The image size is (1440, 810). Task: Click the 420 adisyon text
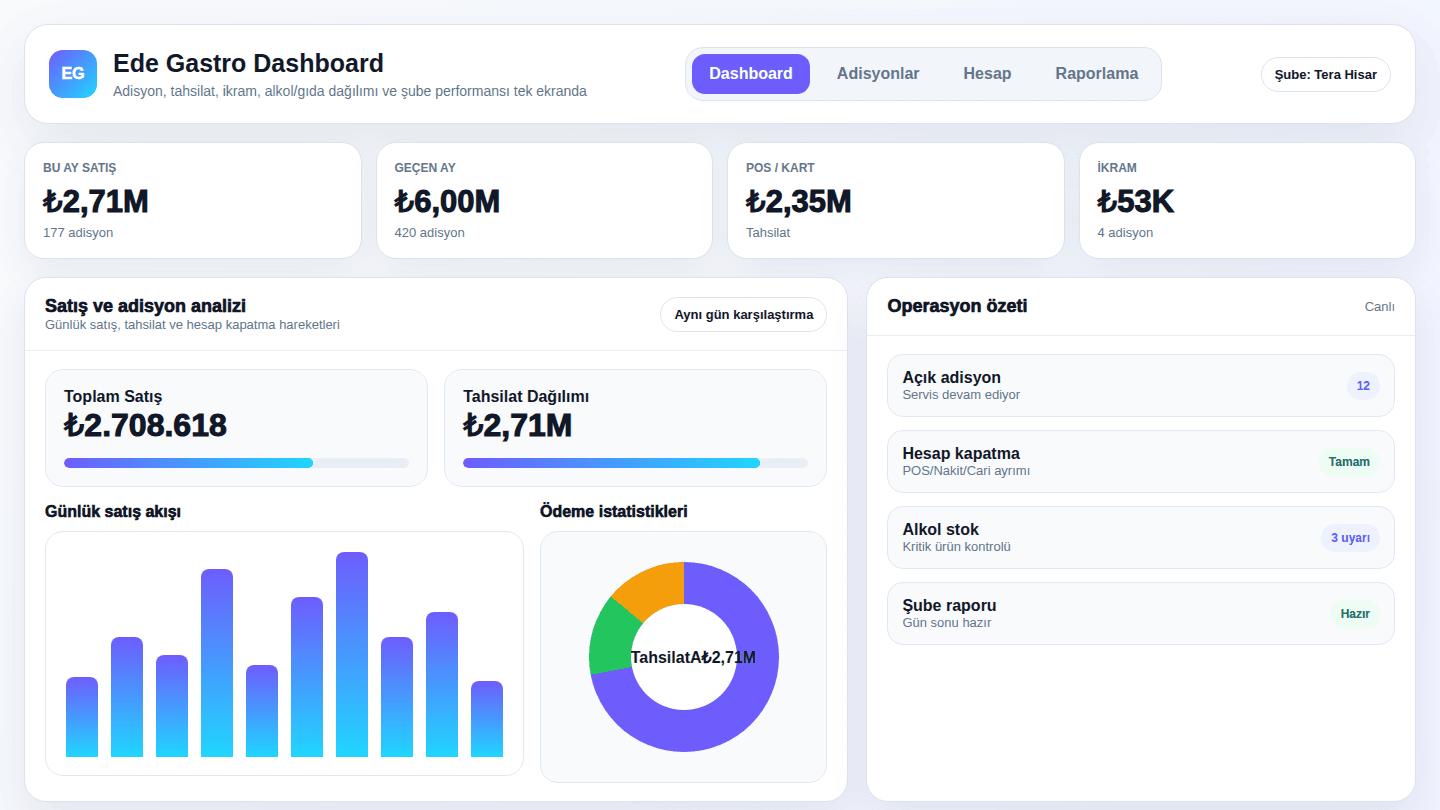click(430, 233)
